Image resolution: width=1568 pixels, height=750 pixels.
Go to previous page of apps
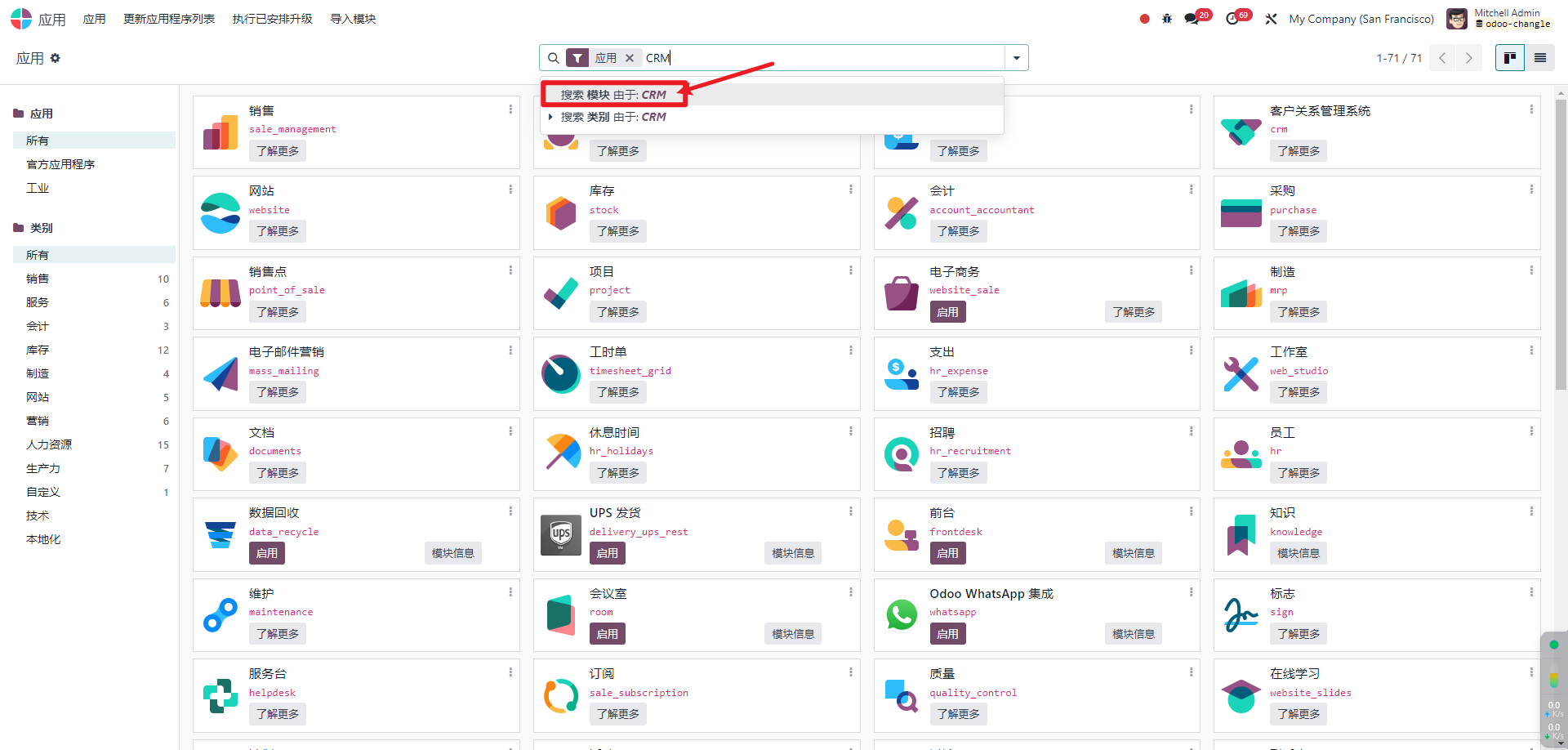click(x=1442, y=58)
